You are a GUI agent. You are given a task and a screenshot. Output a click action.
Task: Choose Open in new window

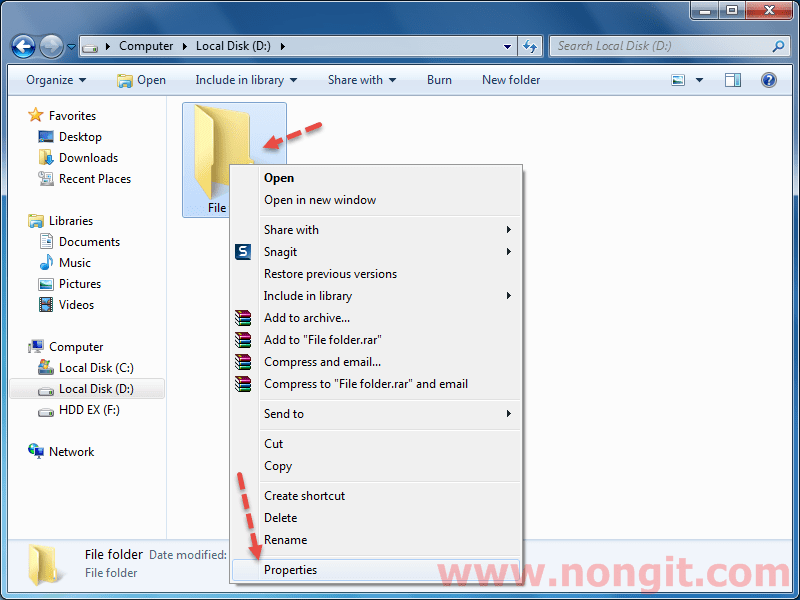(x=377, y=199)
